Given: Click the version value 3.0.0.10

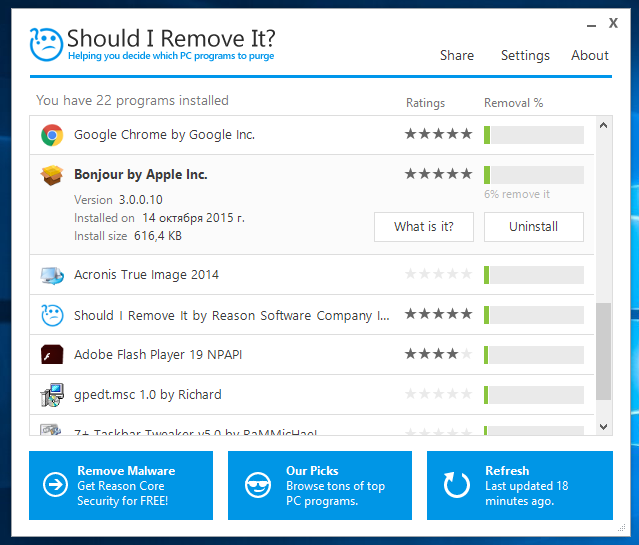Looking at the screenshot, I should (141, 200).
